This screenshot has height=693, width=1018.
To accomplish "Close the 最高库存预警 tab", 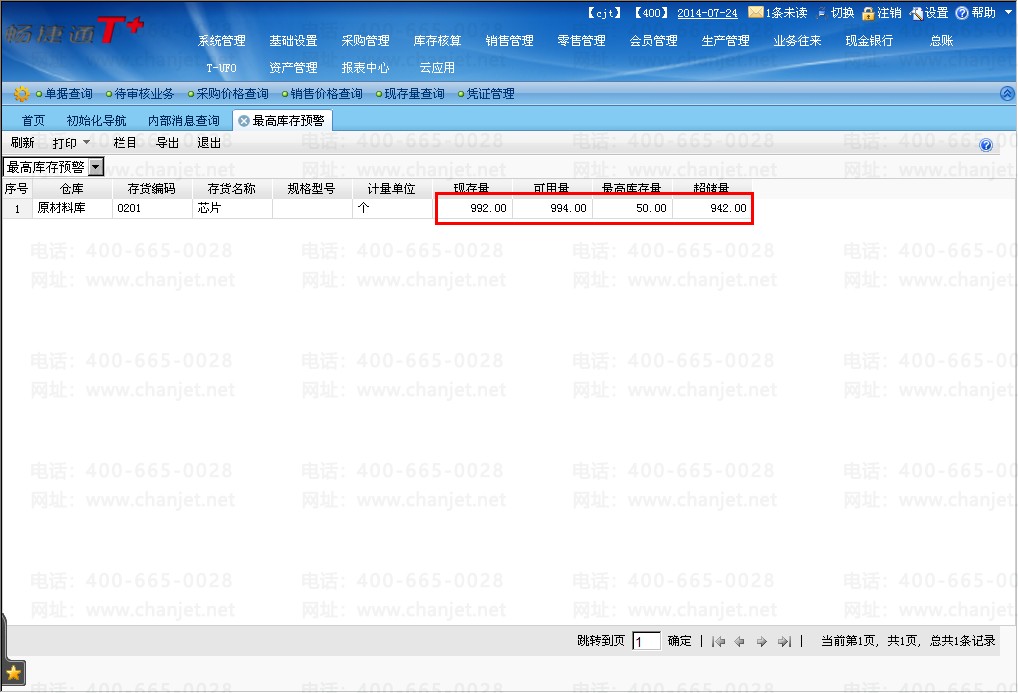I will click(x=244, y=121).
